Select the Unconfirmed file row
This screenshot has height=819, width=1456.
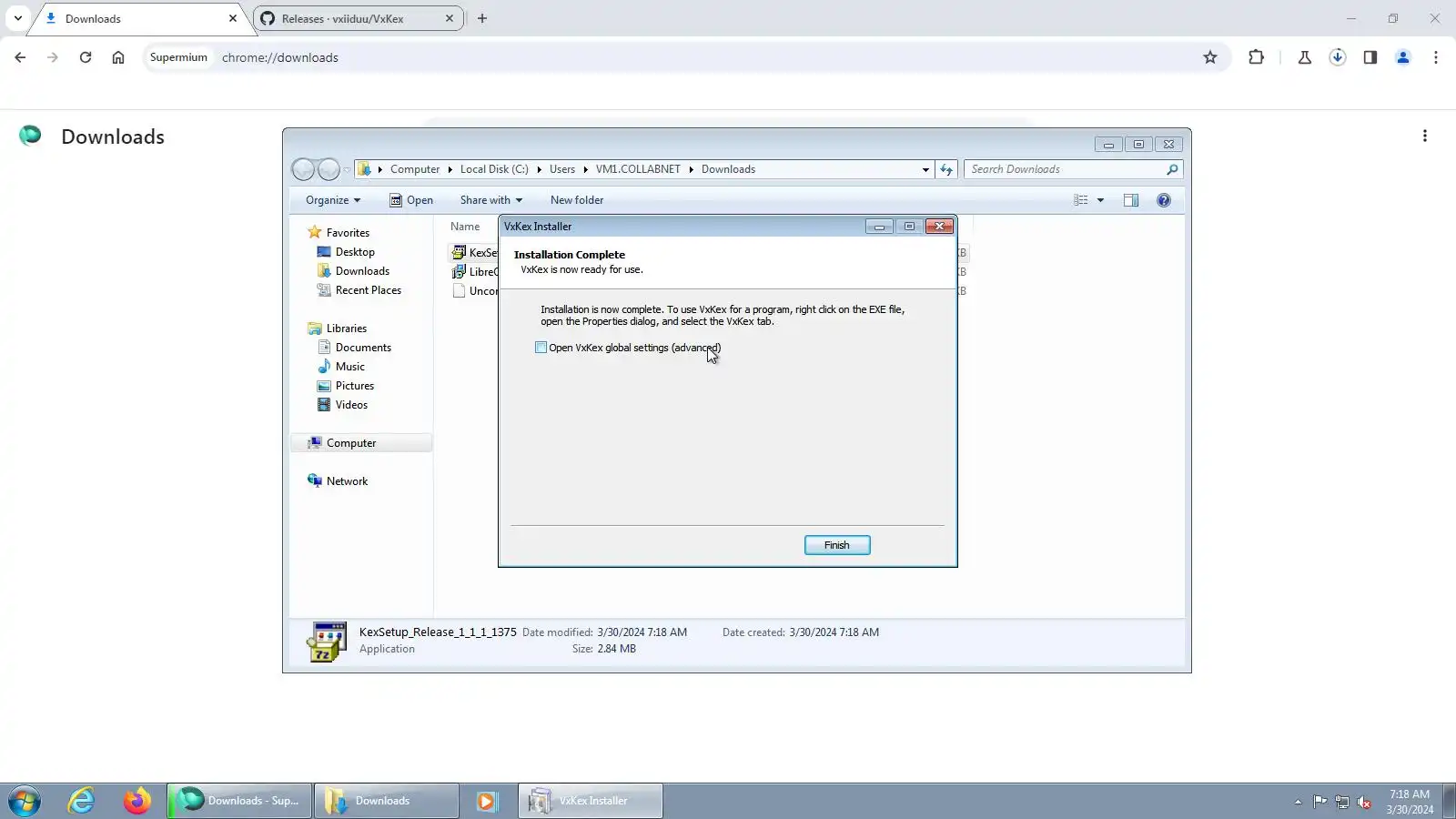point(475,291)
